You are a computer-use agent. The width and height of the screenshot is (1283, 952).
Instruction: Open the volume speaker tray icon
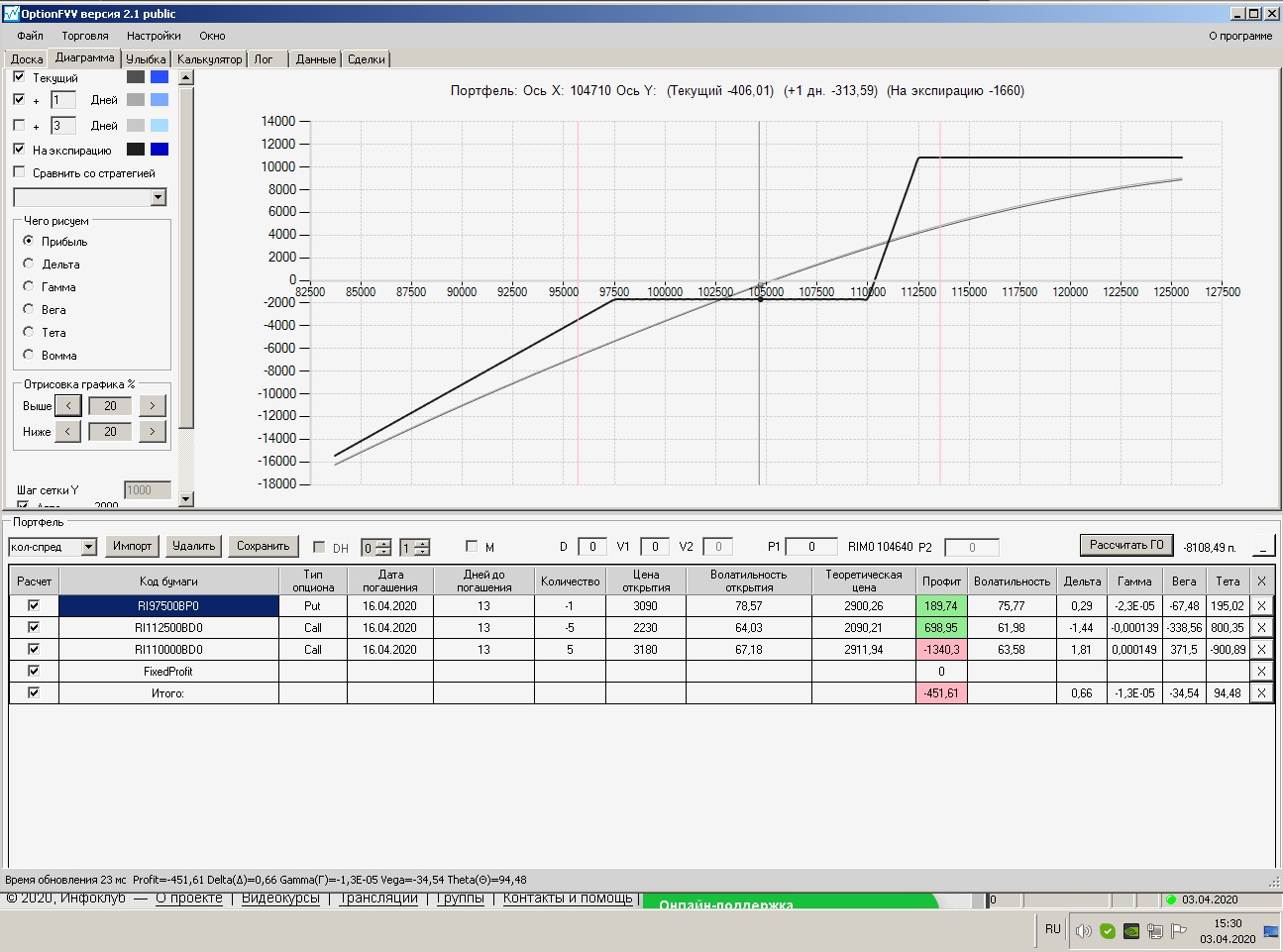click(1084, 930)
